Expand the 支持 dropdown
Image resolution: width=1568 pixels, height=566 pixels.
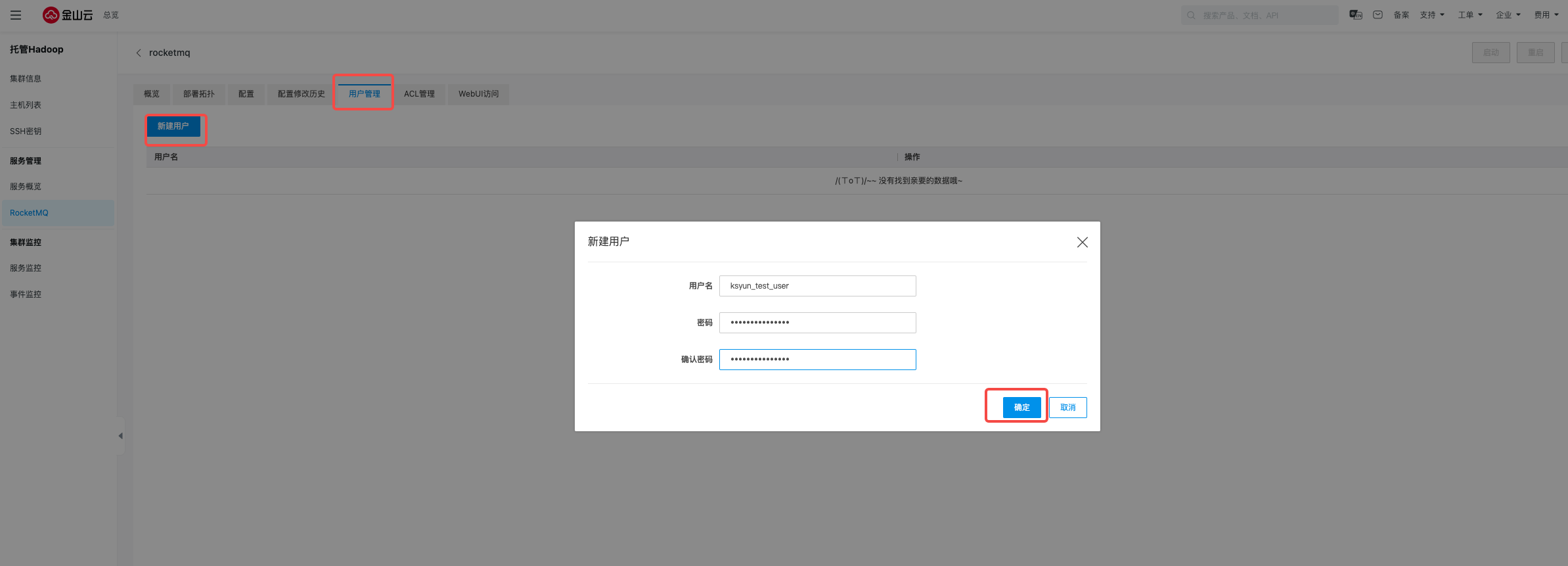(x=1432, y=15)
